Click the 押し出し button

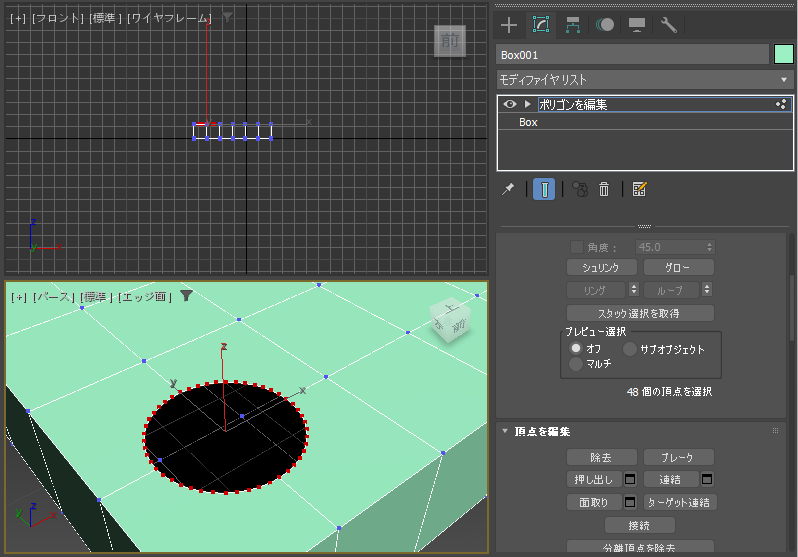(x=594, y=480)
